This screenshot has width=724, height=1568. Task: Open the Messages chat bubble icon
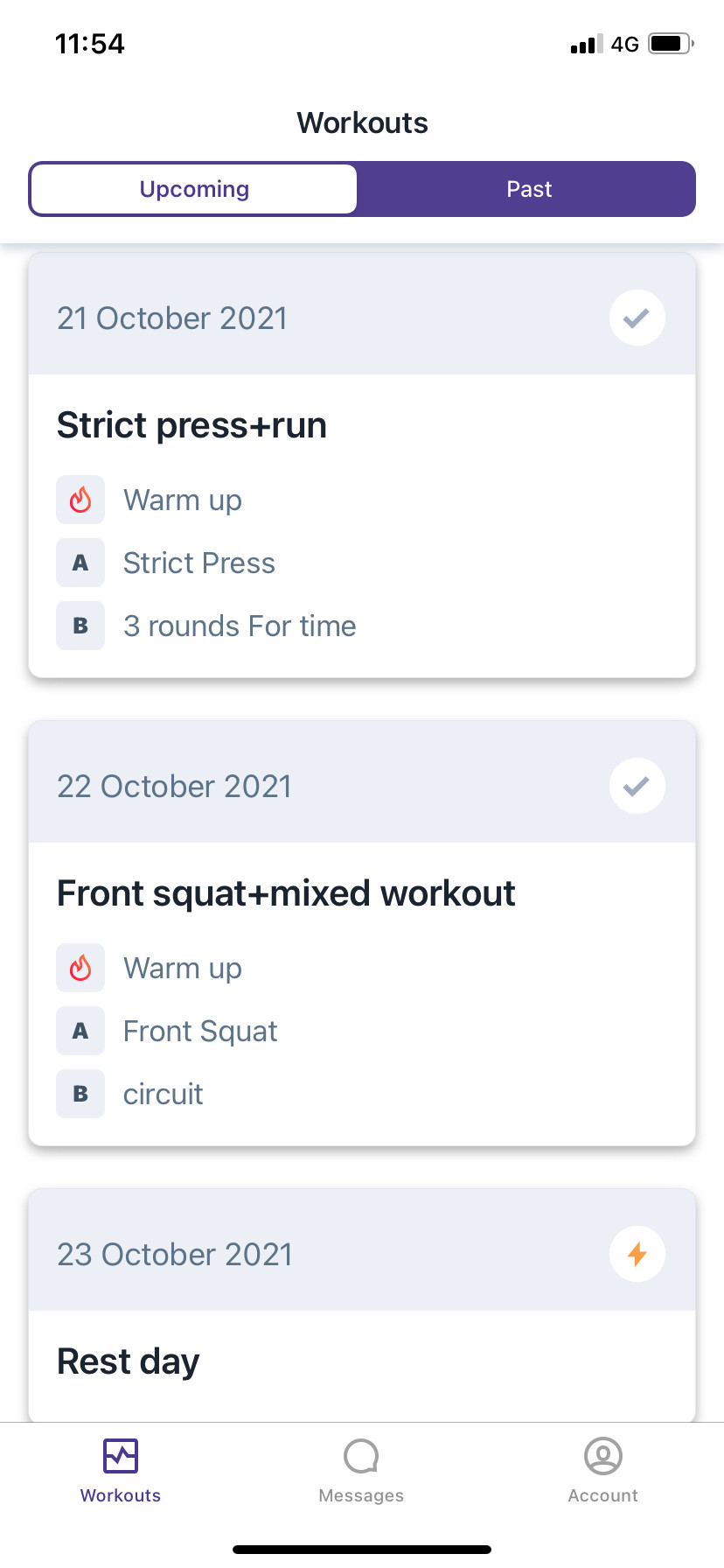(361, 1456)
